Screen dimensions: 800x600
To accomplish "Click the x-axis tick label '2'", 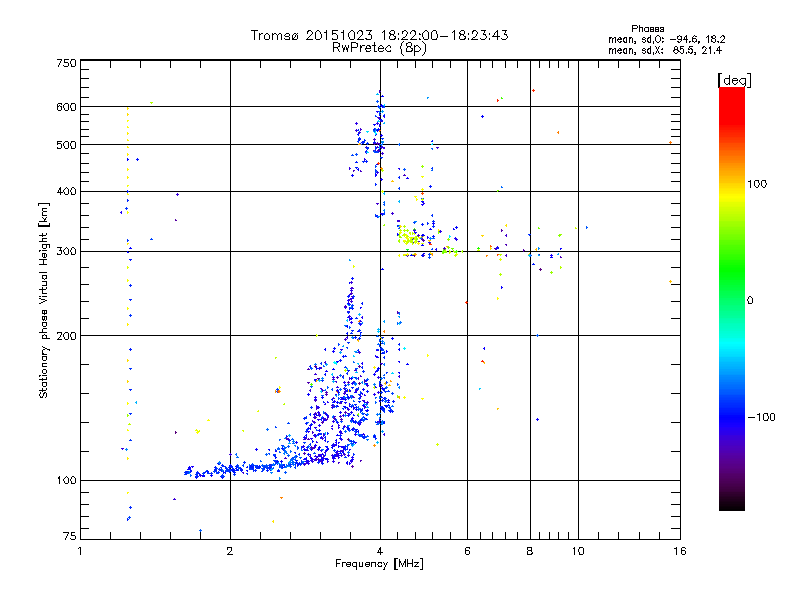I will 230,551.
